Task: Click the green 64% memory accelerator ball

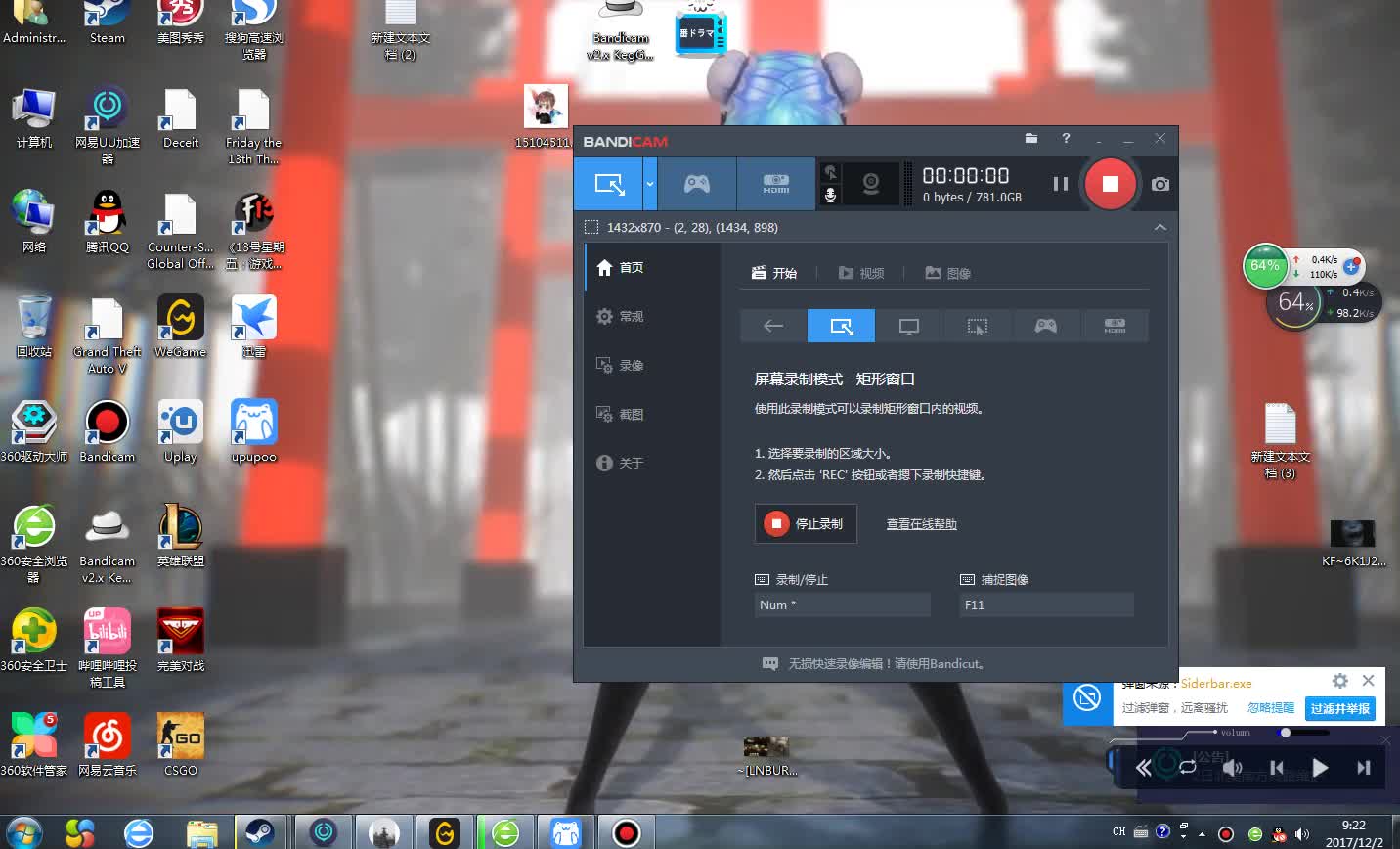Action: point(1265,266)
